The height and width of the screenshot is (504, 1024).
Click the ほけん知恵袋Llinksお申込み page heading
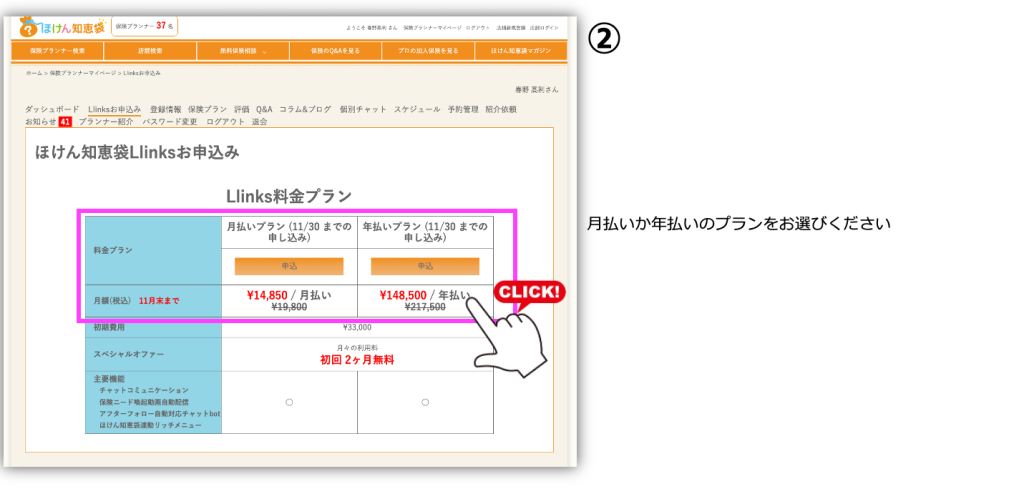(137, 153)
